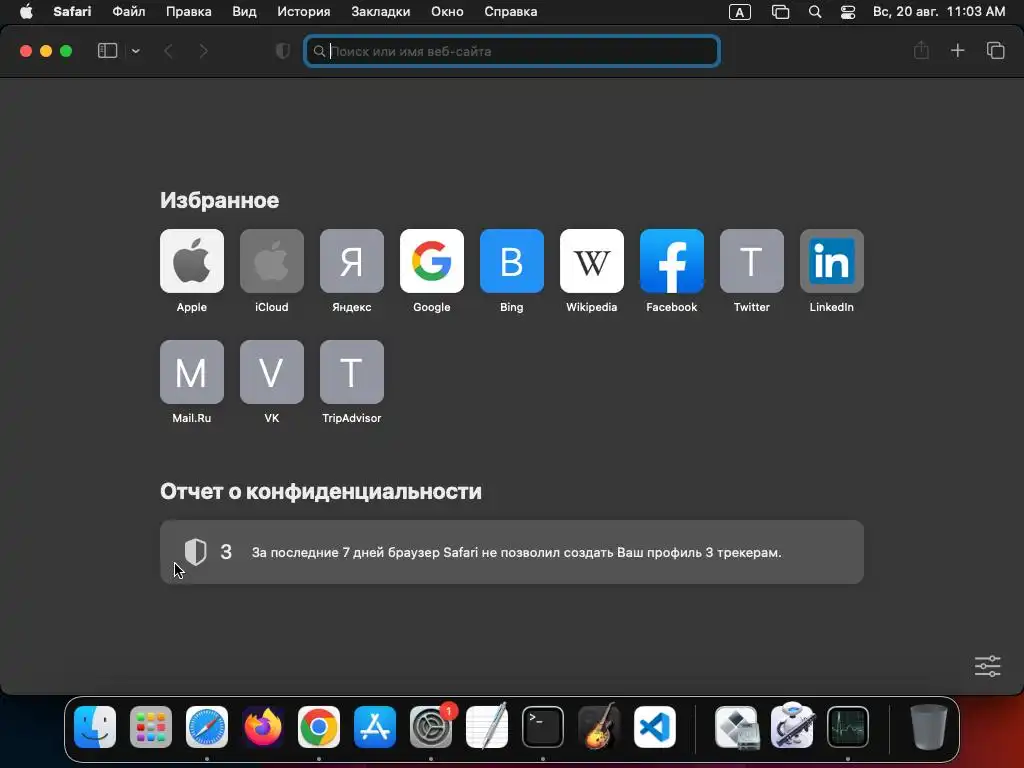
Task: Open start page customization settings
Action: (x=987, y=666)
